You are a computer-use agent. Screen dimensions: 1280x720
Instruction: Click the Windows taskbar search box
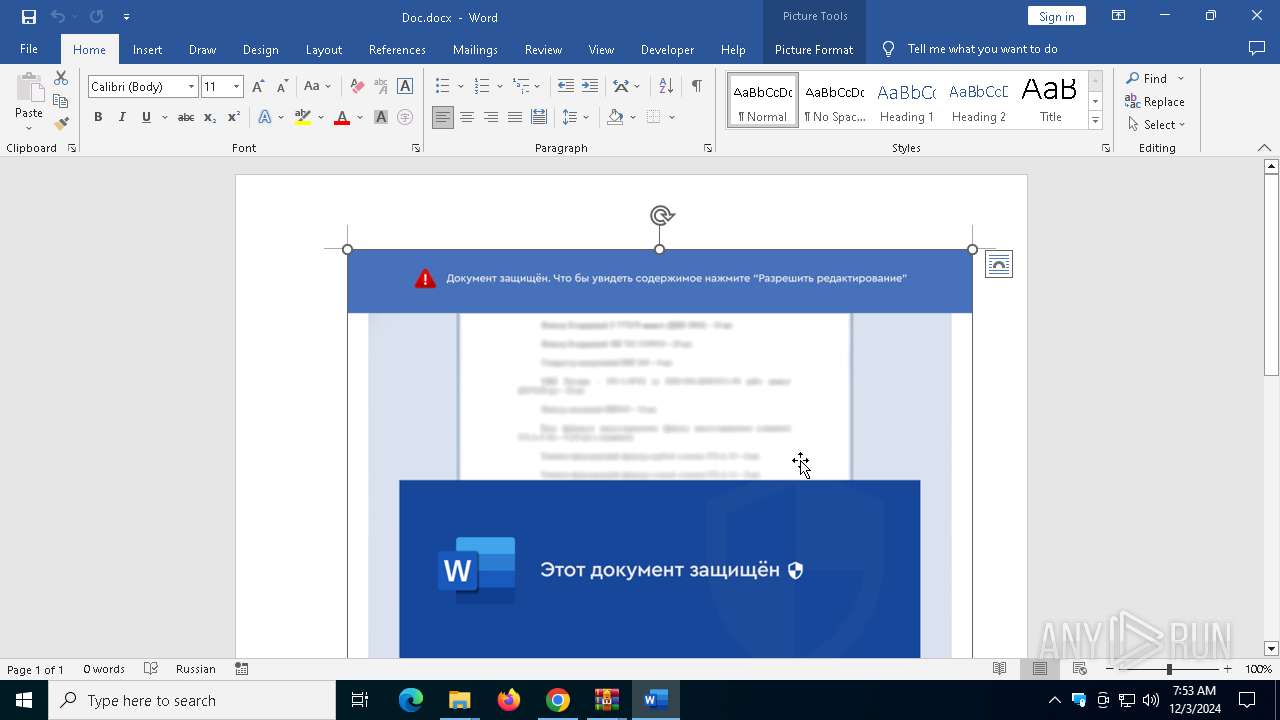[x=192, y=700]
